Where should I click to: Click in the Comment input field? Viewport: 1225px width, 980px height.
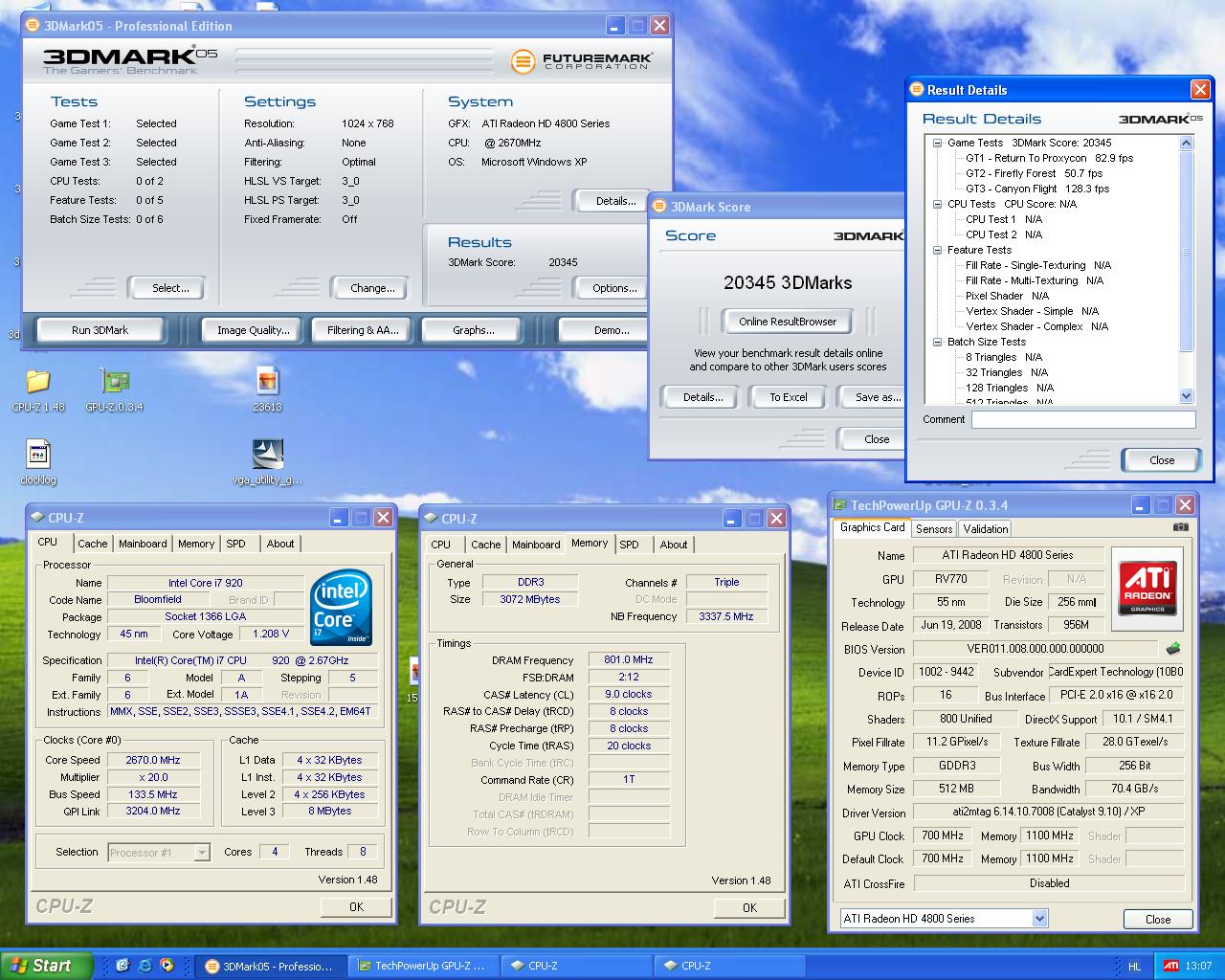pos(1083,419)
